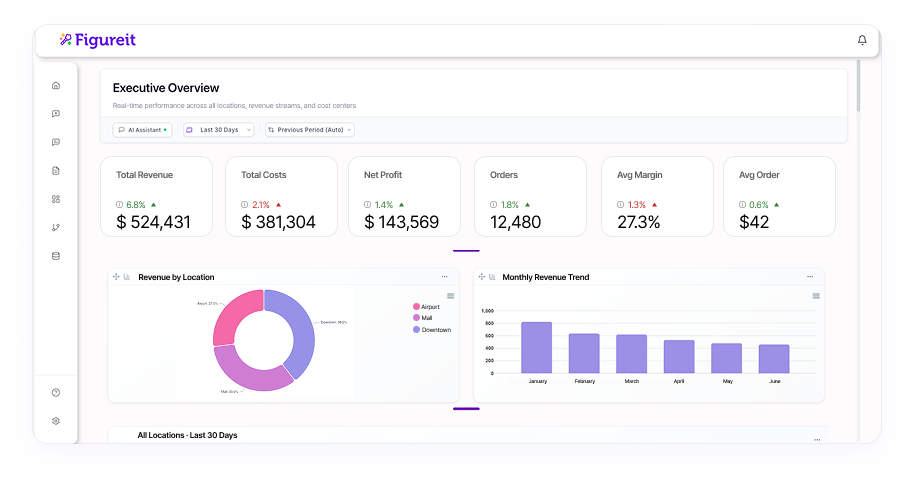
Task: Click the Executive Overview heading
Action: [166, 88]
